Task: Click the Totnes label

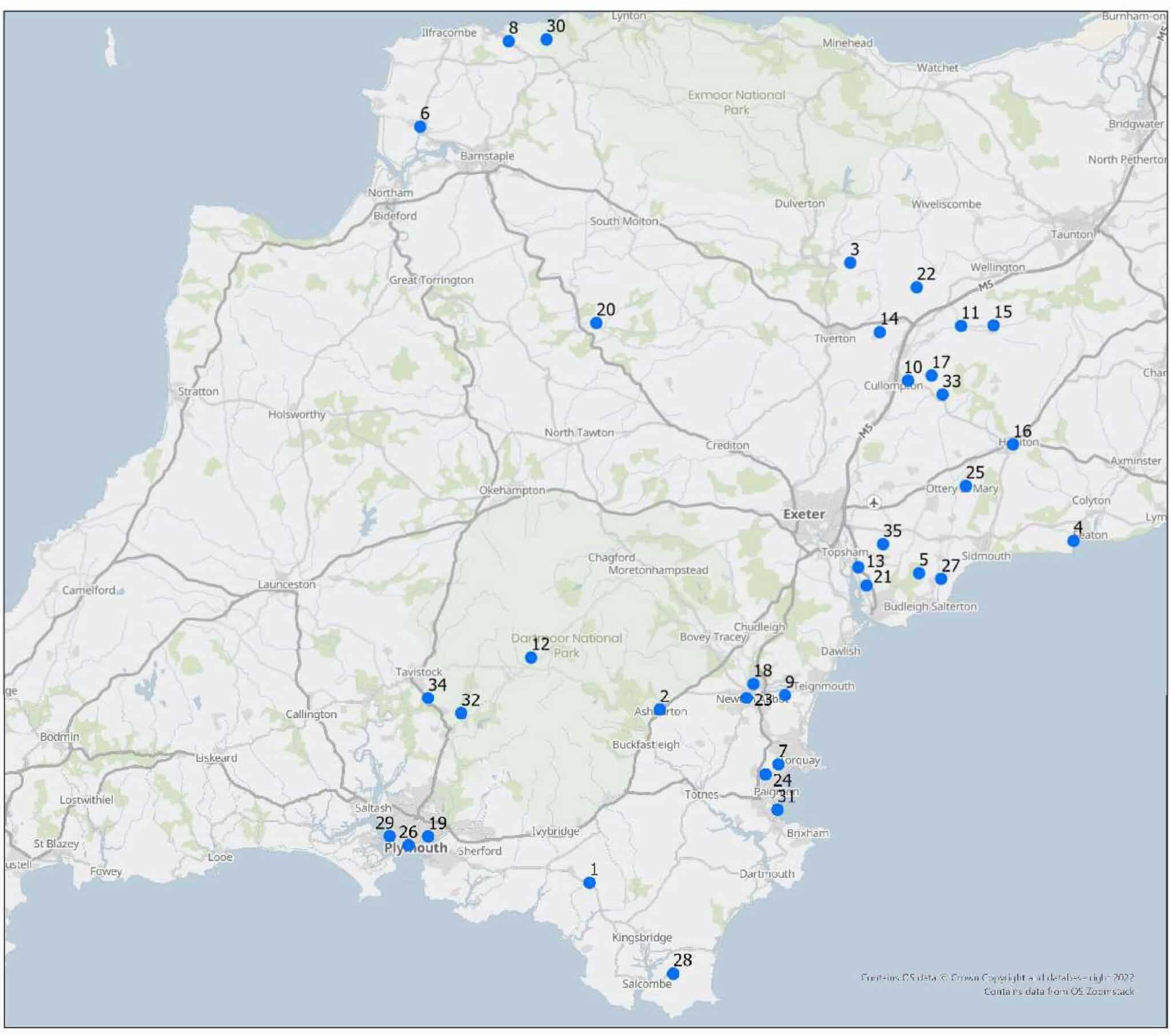Action: click(x=701, y=795)
